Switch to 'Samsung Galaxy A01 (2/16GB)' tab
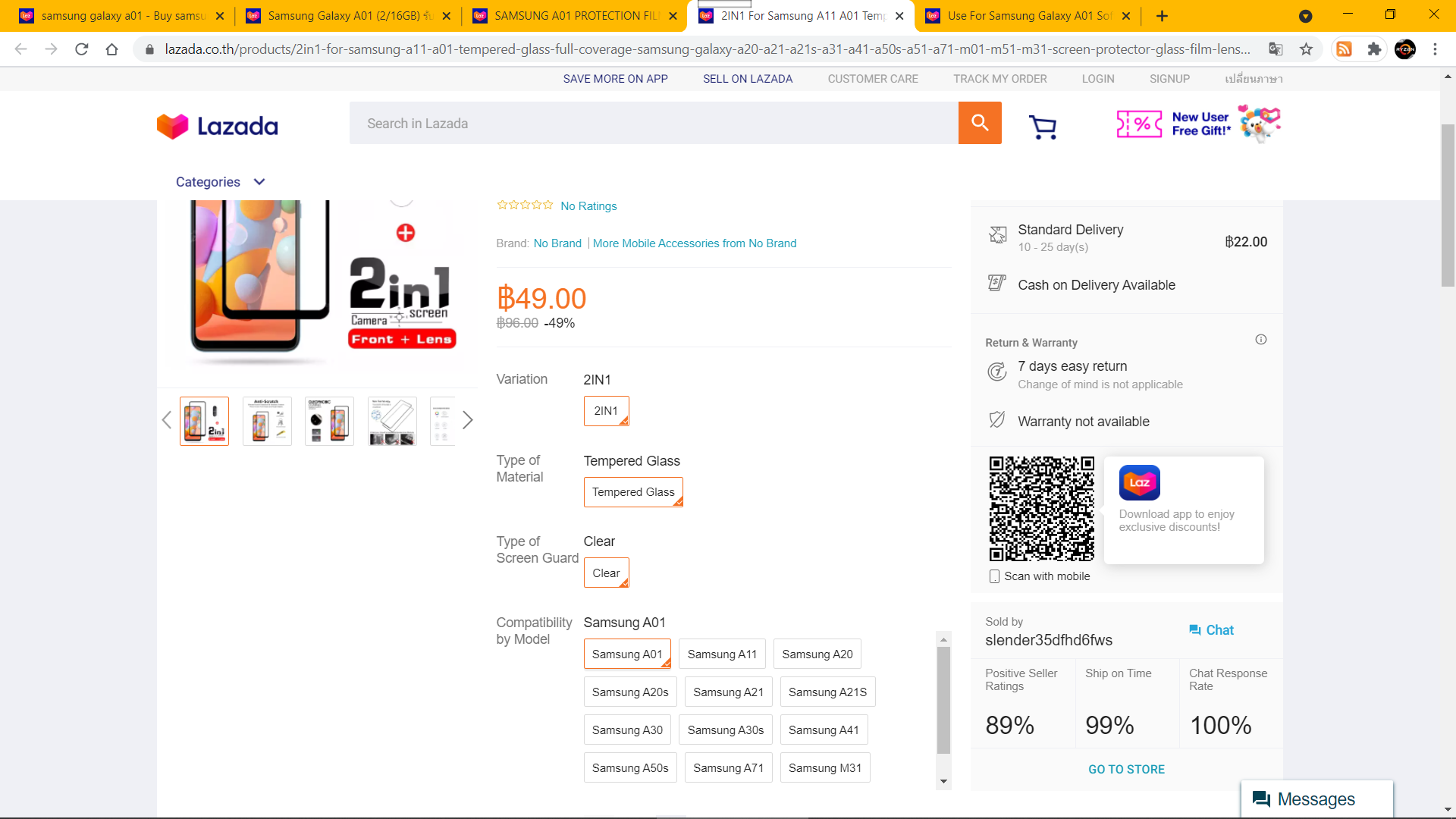The width and height of the screenshot is (1456, 819). coord(347,16)
